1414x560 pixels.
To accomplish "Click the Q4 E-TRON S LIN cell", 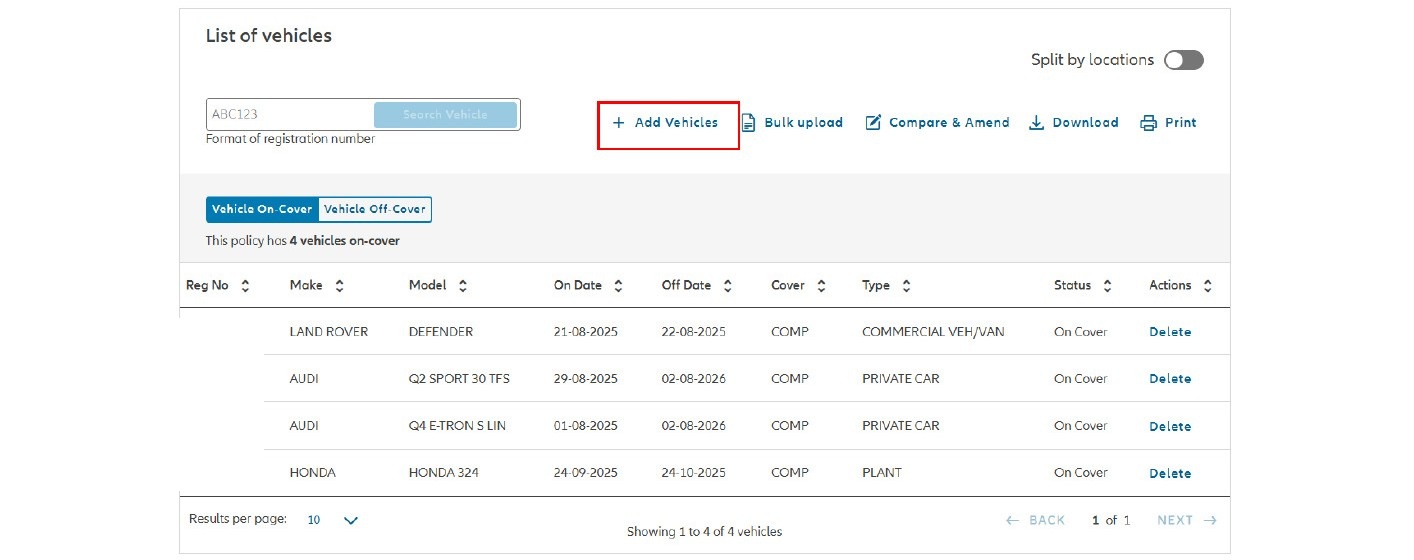I will [457, 426].
